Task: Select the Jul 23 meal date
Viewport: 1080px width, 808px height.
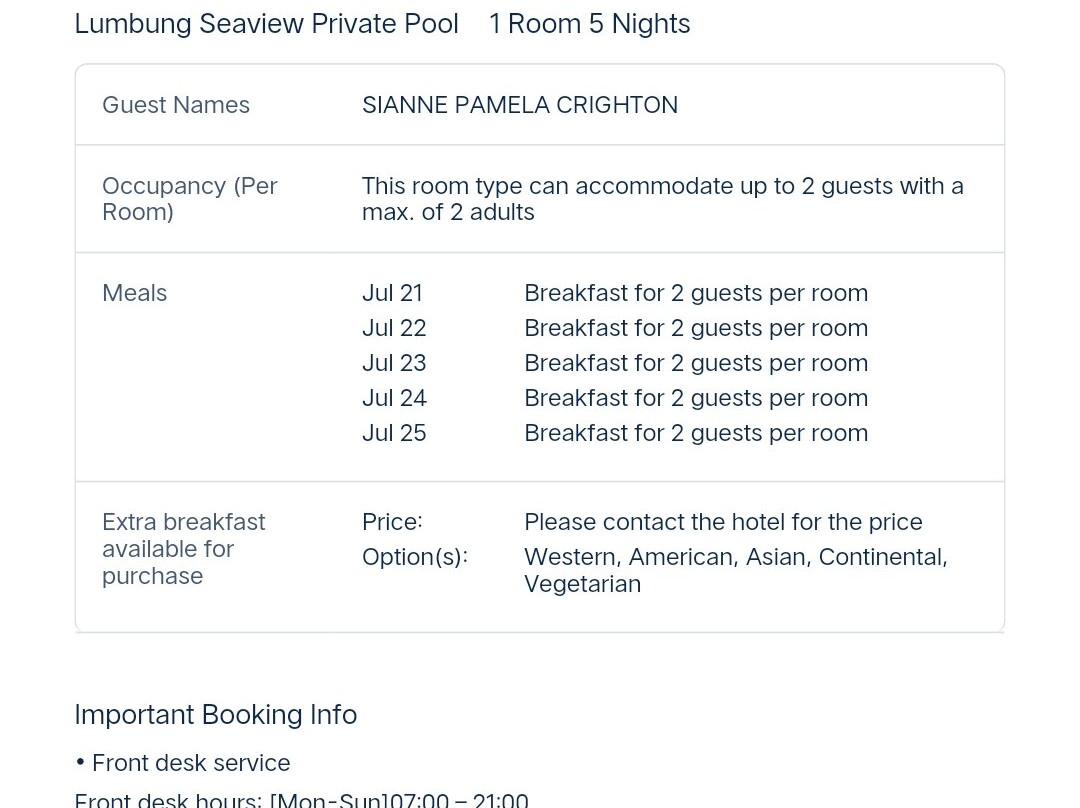Action: point(394,363)
